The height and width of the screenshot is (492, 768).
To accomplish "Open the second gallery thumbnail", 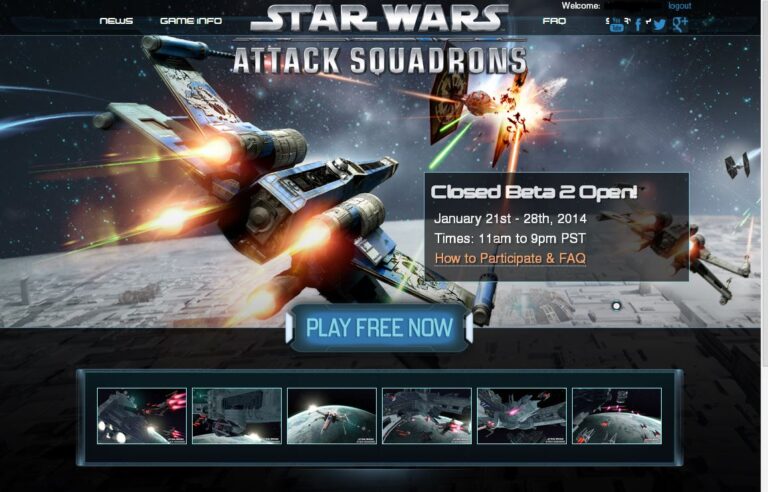I will tap(237, 416).
